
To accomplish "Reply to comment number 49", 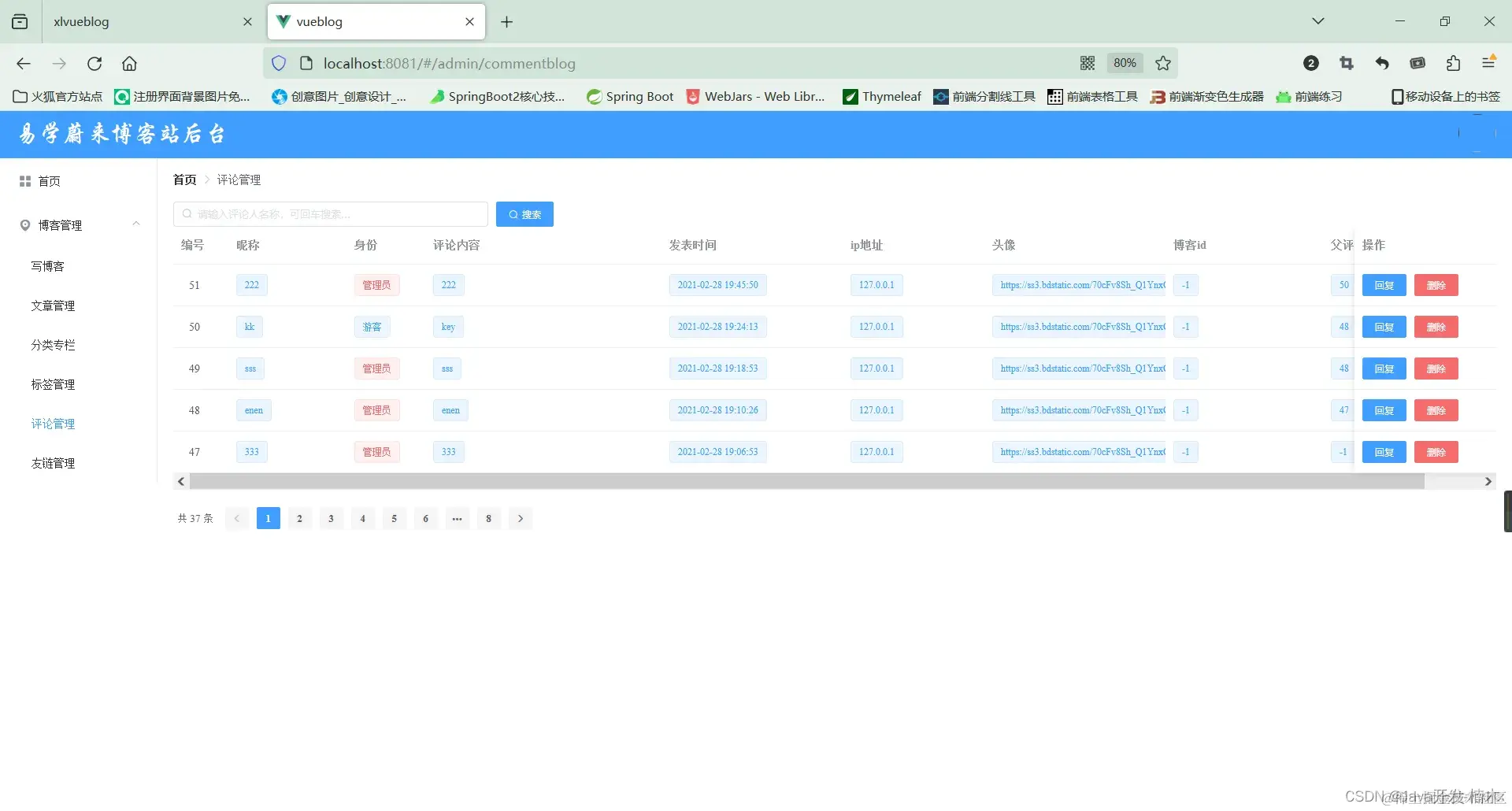I will click(x=1384, y=368).
